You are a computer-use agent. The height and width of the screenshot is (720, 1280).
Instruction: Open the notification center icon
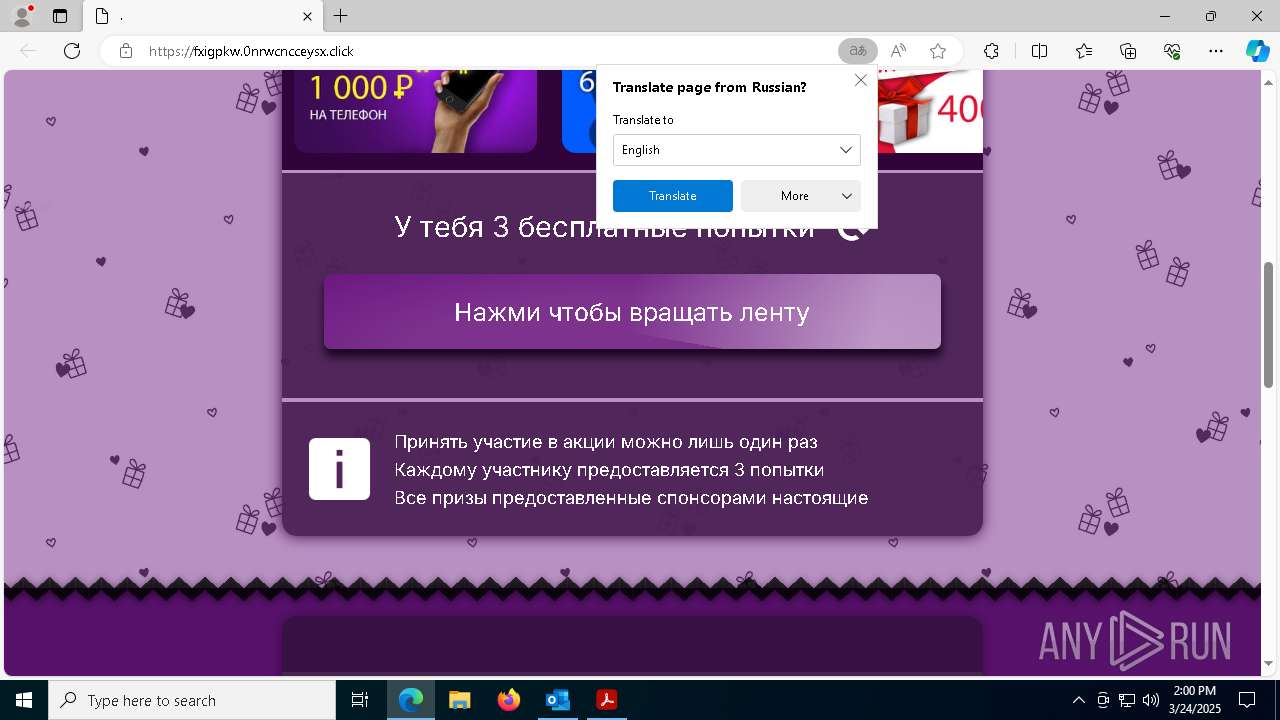[1247, 700]
